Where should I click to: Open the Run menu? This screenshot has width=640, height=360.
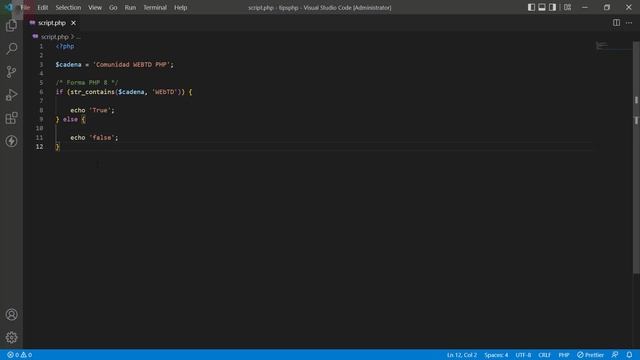(130, 7)
